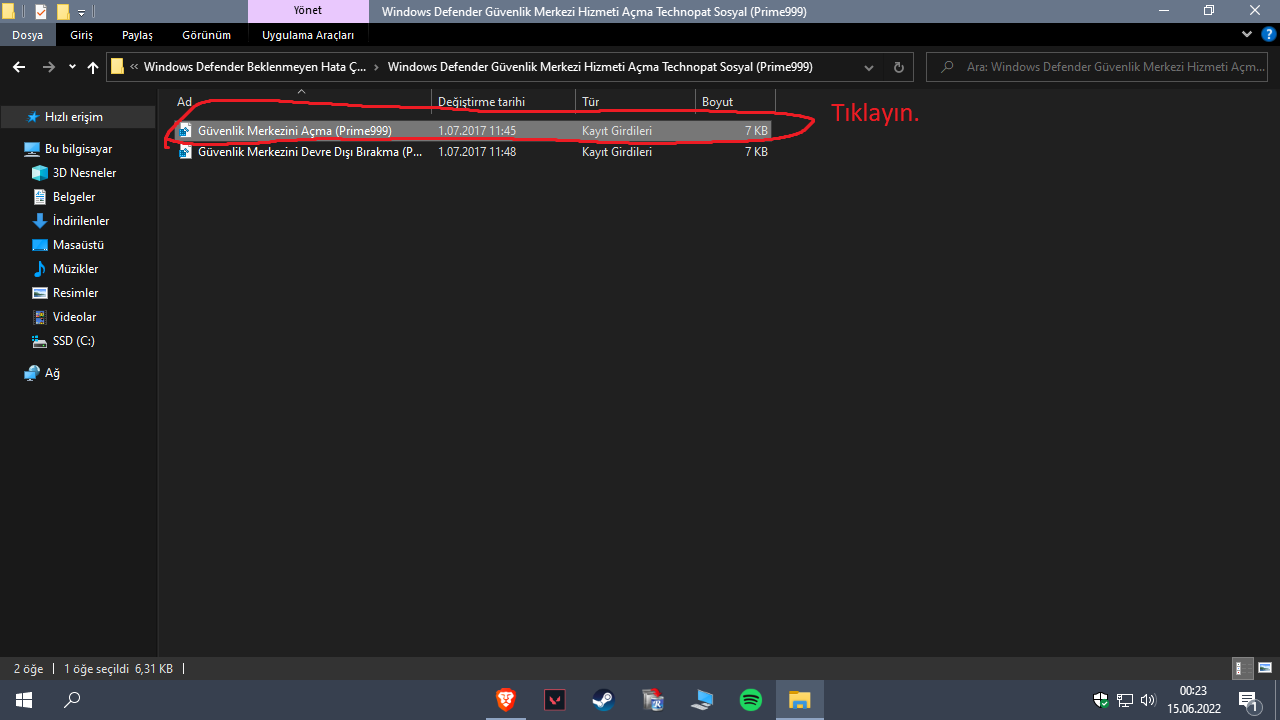Image resolution: width=1280 pixels, height=720 pixels.
Task: Open the Belgeler folder
Action: tap(64, 197)
